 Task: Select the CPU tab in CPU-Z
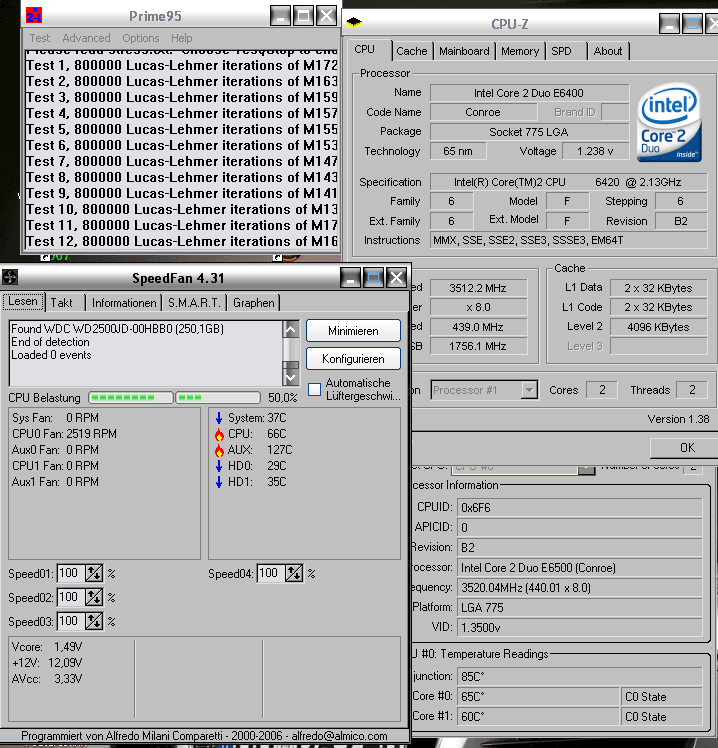point(368,50)
